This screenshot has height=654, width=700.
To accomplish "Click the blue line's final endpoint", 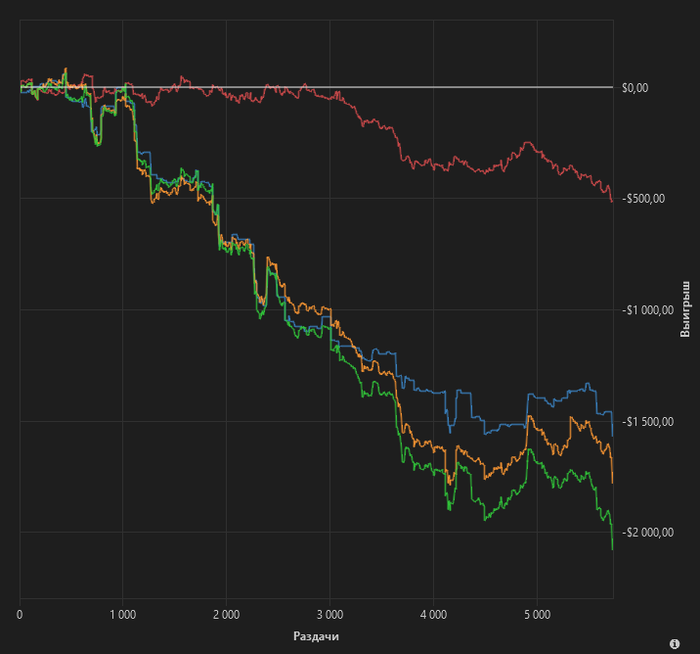I will [x=612, y=436].
